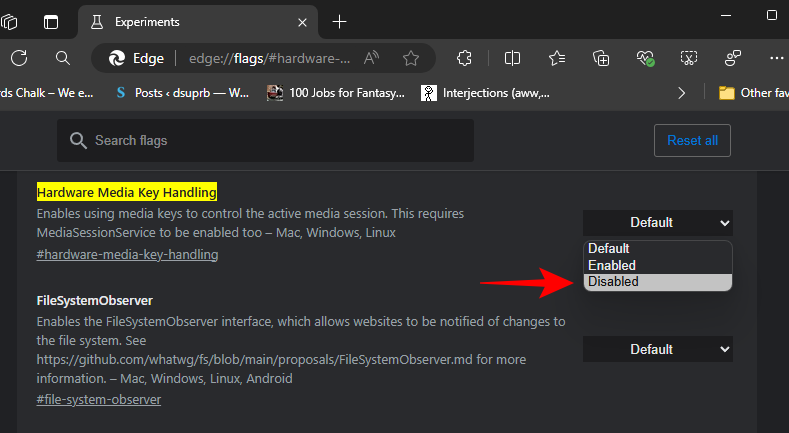Switch to the Experiments tab
This screenshot has width=789, height=433.
[x=190, y=21]
